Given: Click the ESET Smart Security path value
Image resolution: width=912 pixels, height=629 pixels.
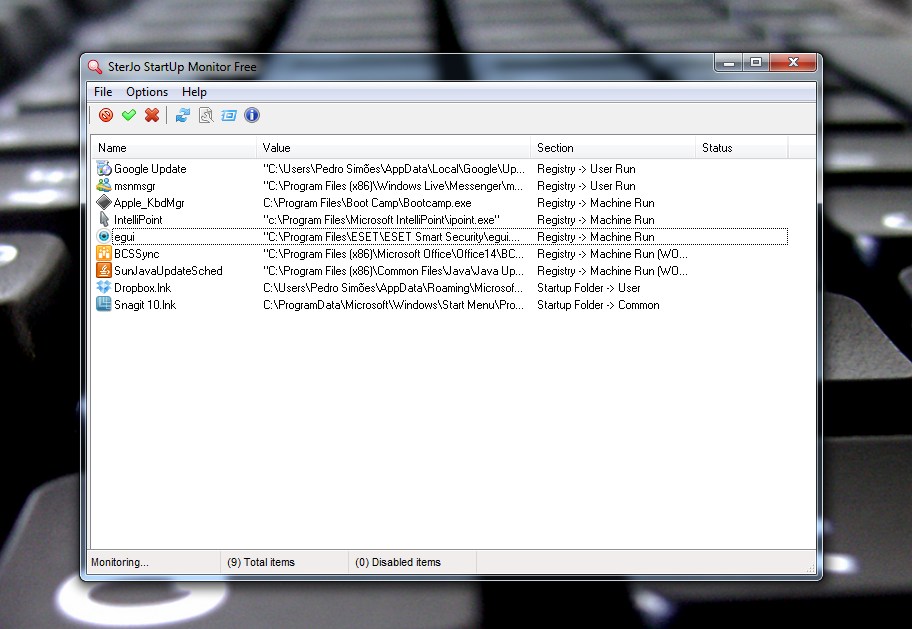Looking at the screenshot, I should (391, 237).
